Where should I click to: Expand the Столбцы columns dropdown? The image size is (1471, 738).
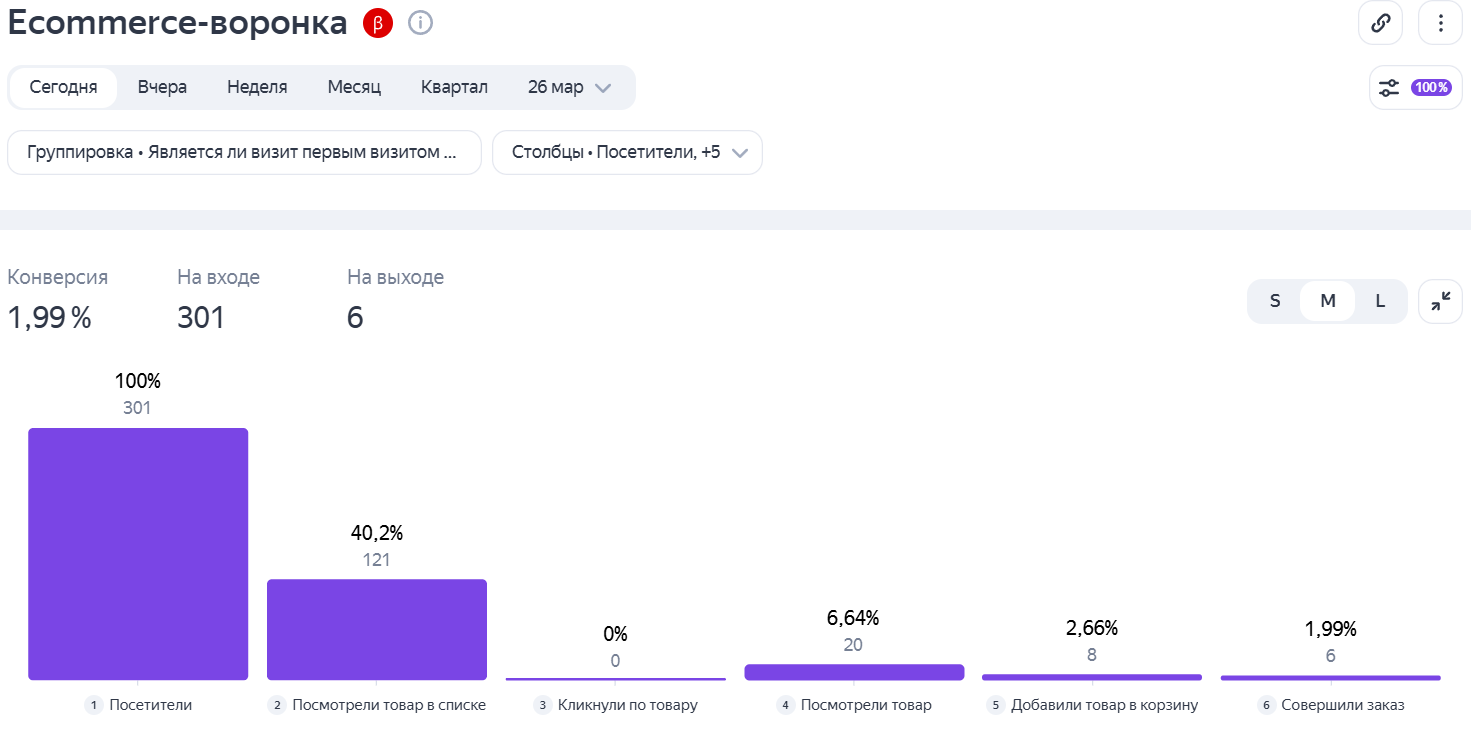tap(627, 152)
